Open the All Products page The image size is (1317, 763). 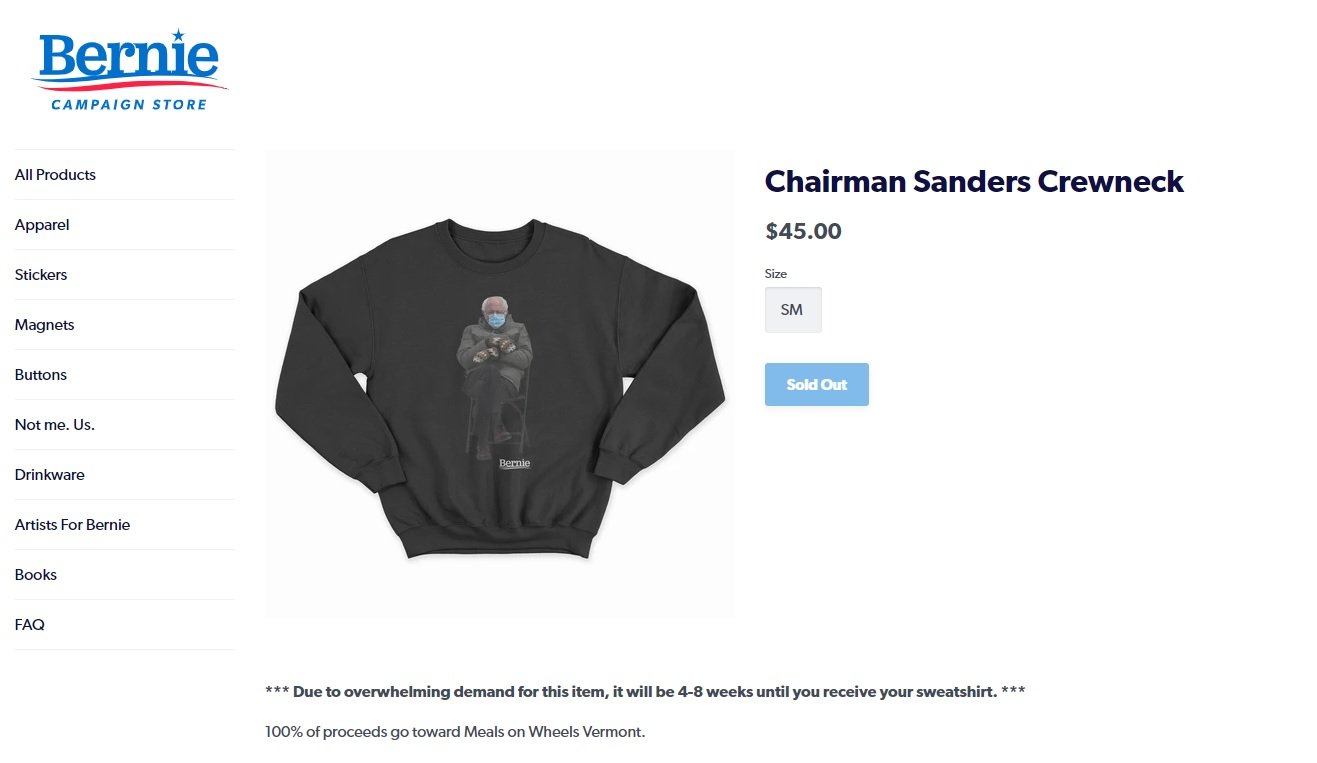point(55,175)
